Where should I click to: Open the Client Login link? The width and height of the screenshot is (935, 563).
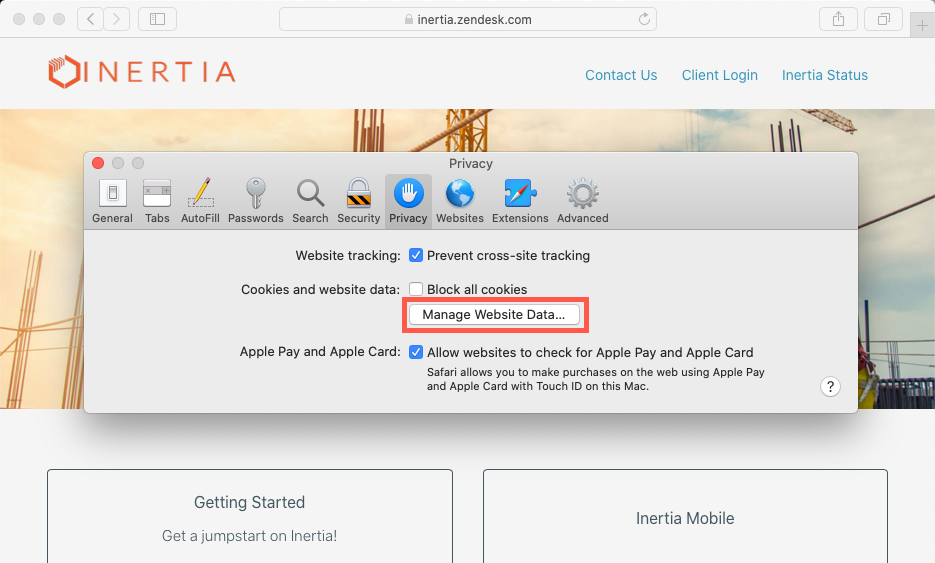pyautogui.click(x=720, y=75)
